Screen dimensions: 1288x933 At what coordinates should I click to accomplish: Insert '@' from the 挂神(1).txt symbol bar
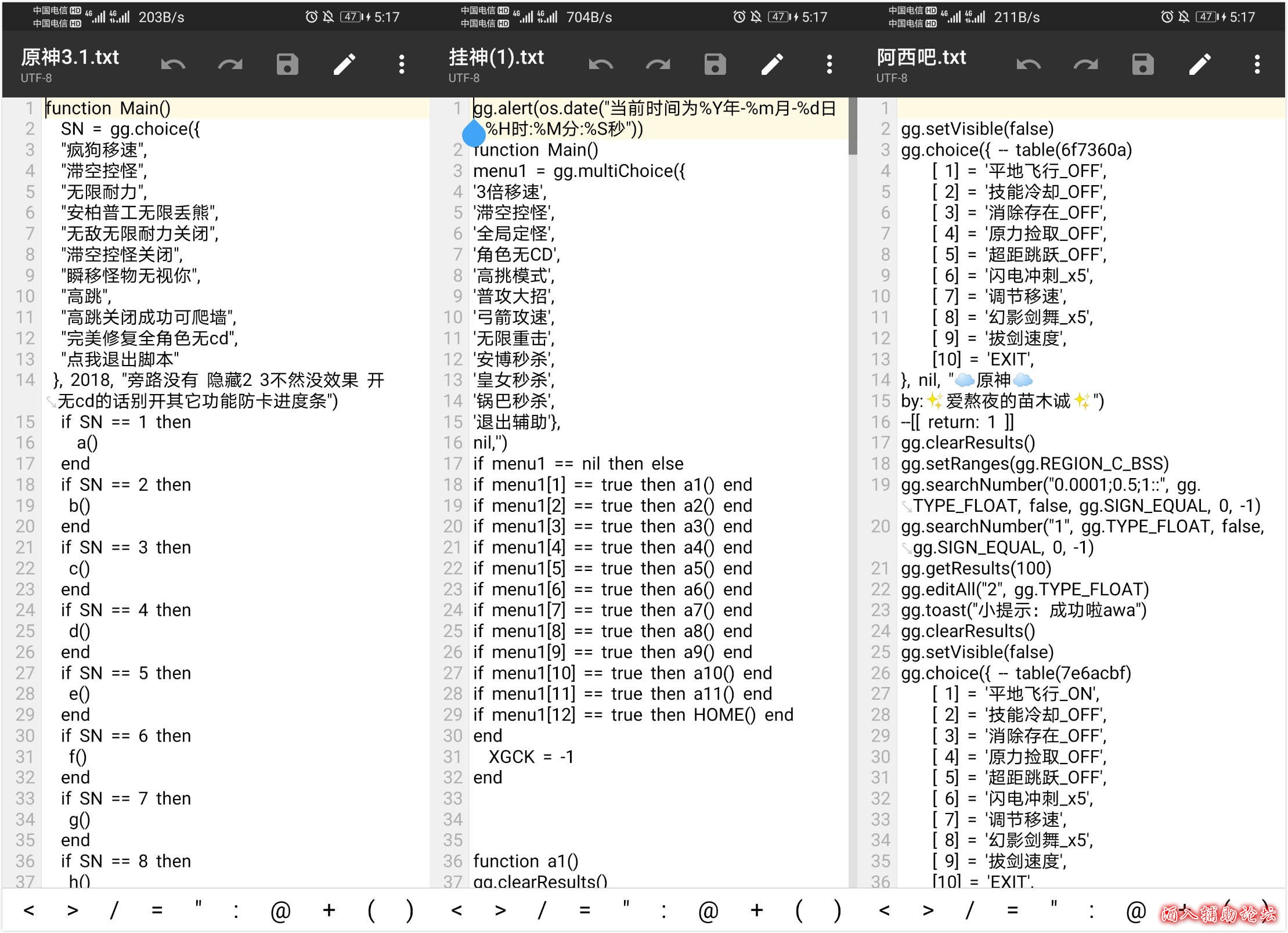(x=708, y=910)
